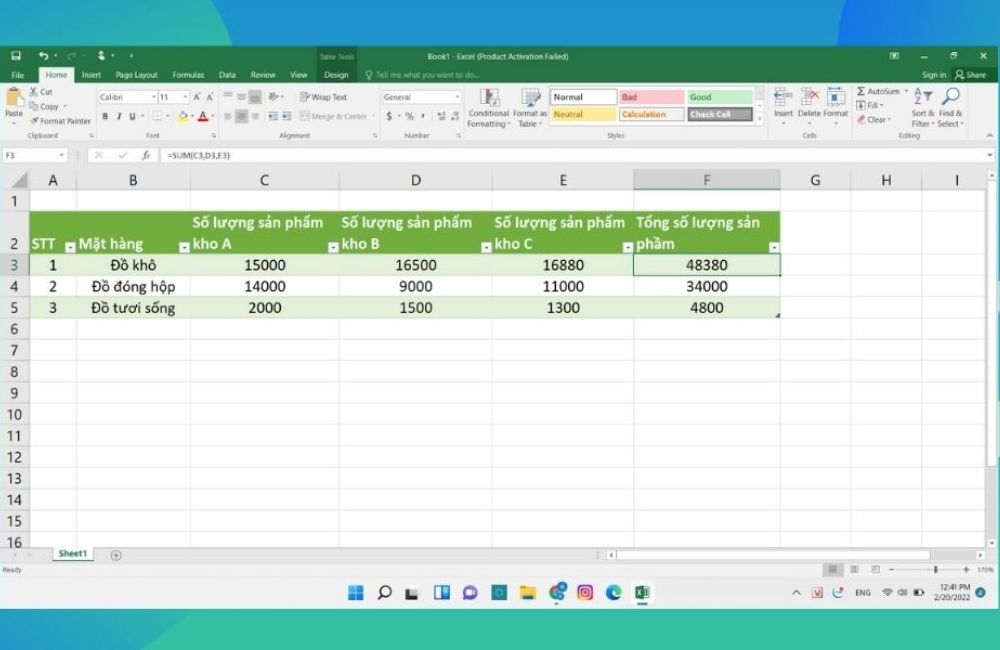Click the Save icon in title bar
The width and height of the screenshot is (1000, 650).
pos(16,56)
